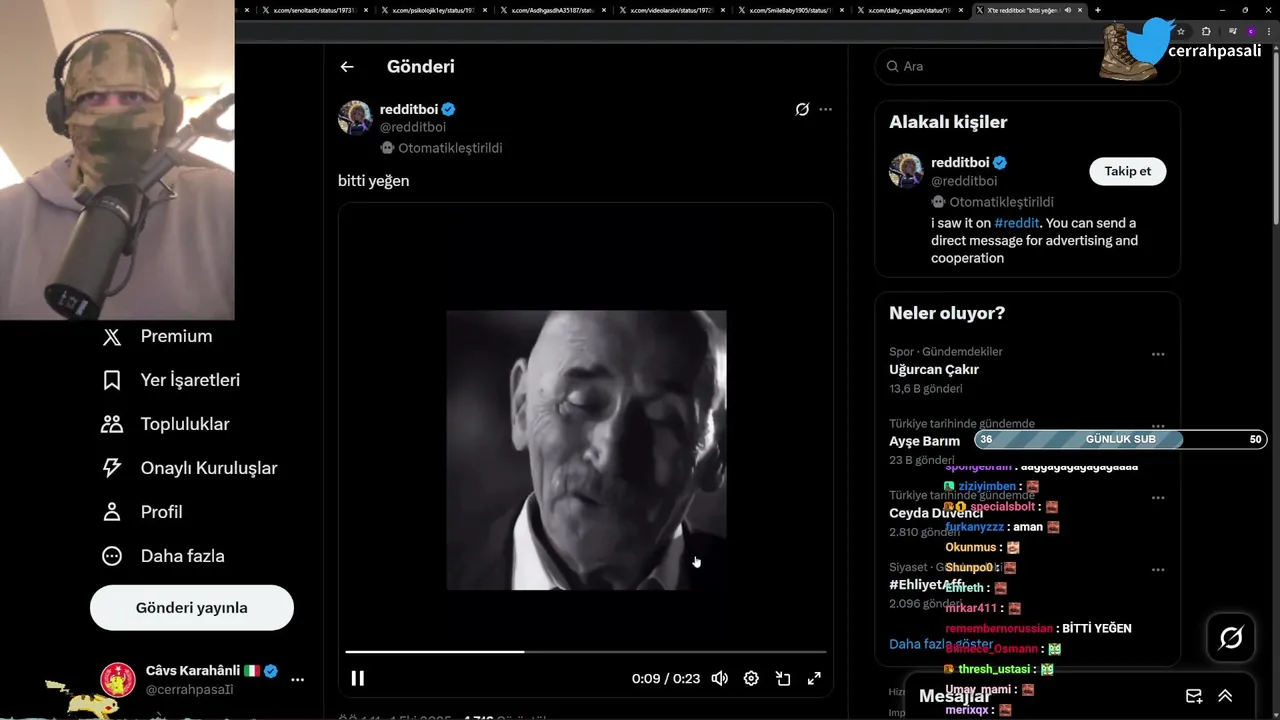Expand the Mesajlar drawer with double chevron

[1225, 696]
